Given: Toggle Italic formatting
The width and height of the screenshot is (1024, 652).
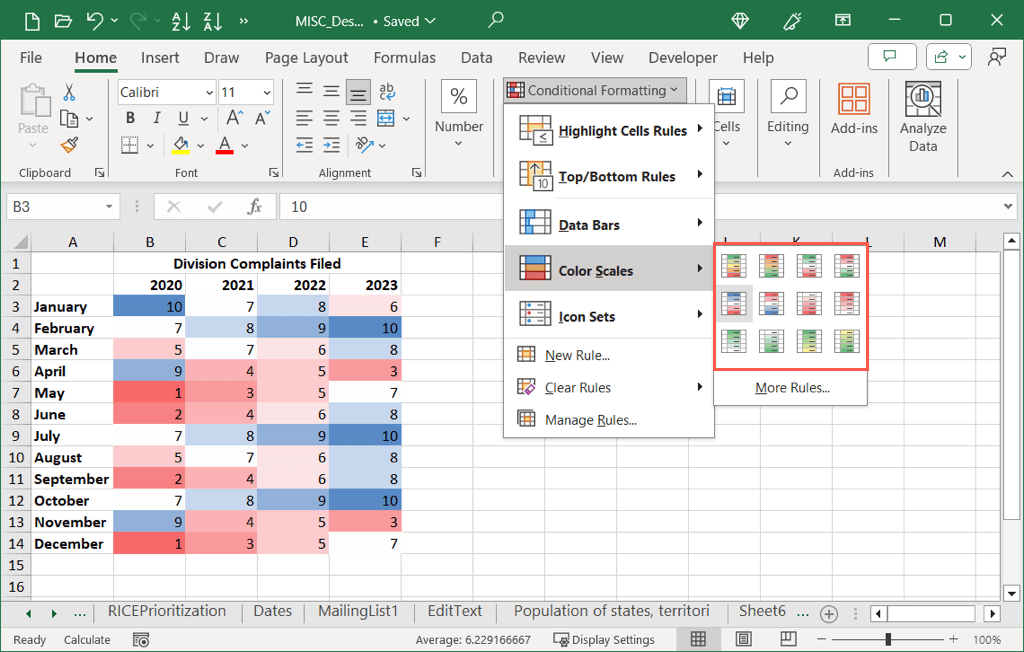Looking at the screenshot, I should (x=157, y=118).
